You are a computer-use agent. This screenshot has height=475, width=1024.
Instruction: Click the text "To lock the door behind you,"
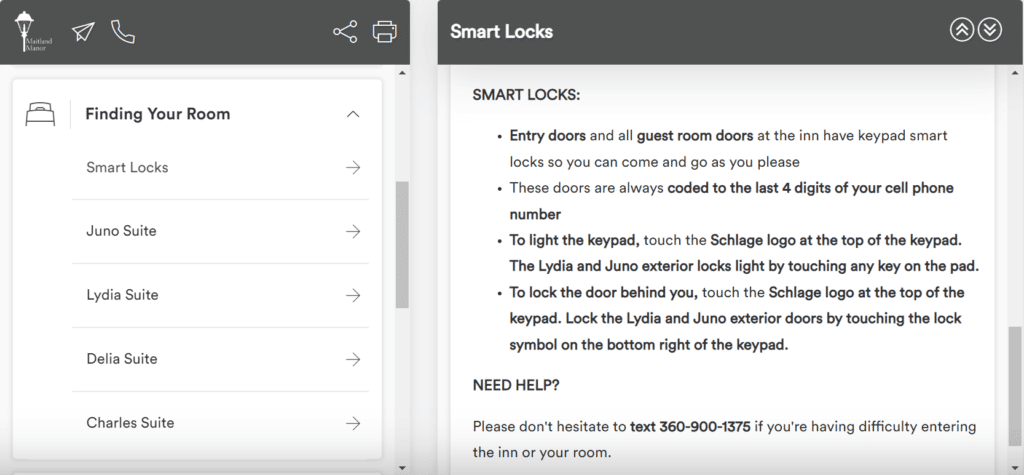(603, 293)
